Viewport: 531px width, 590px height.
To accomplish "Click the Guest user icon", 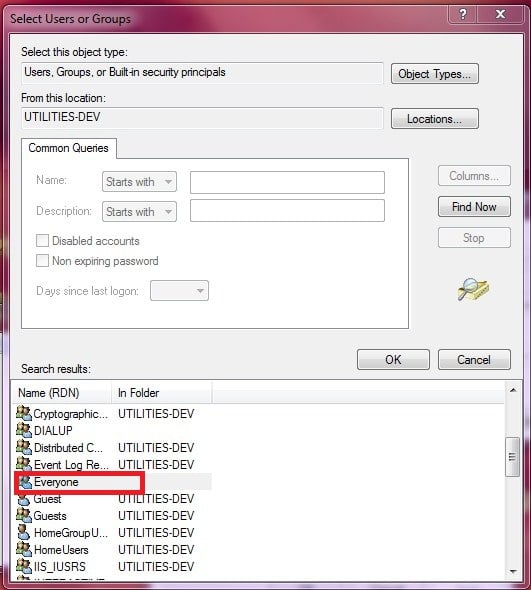I will [24, 500].
